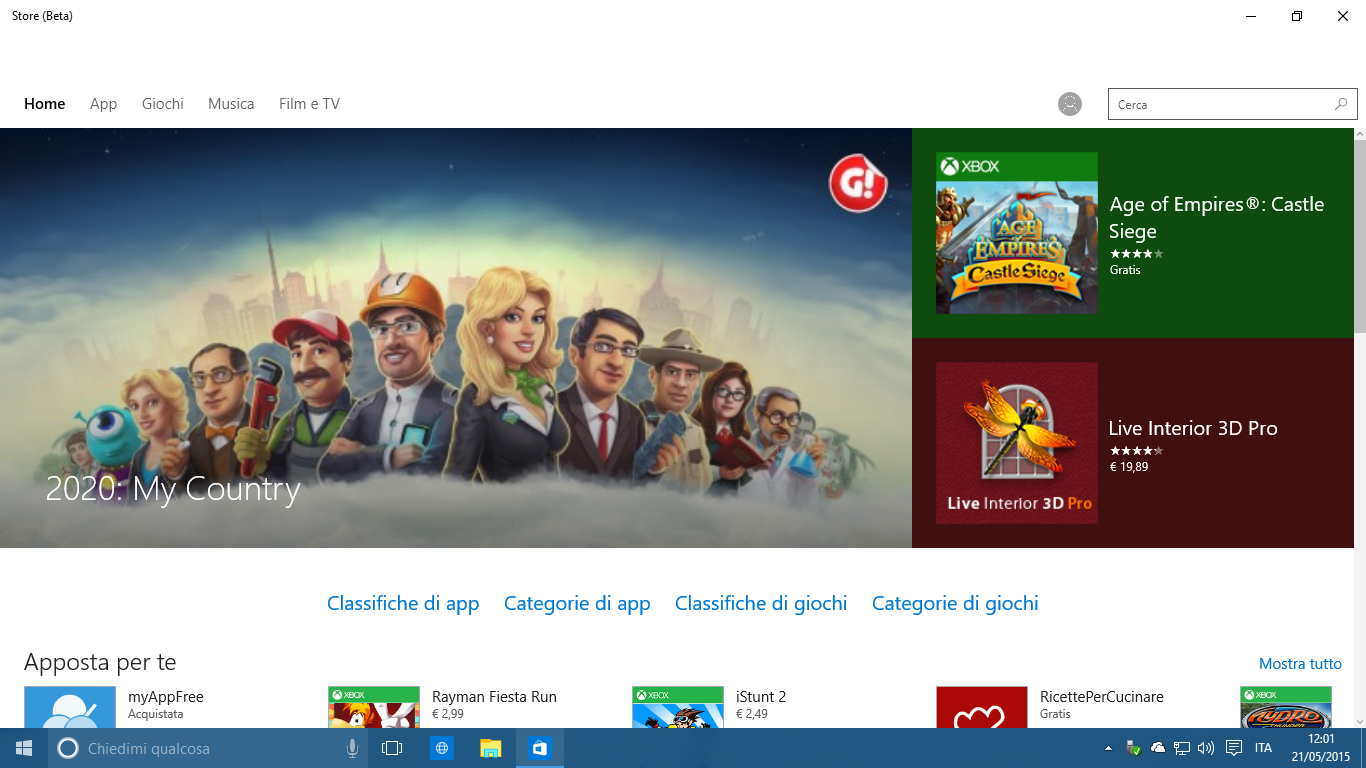Click inside Chiedimi qualcosa search box

[210, 748]
